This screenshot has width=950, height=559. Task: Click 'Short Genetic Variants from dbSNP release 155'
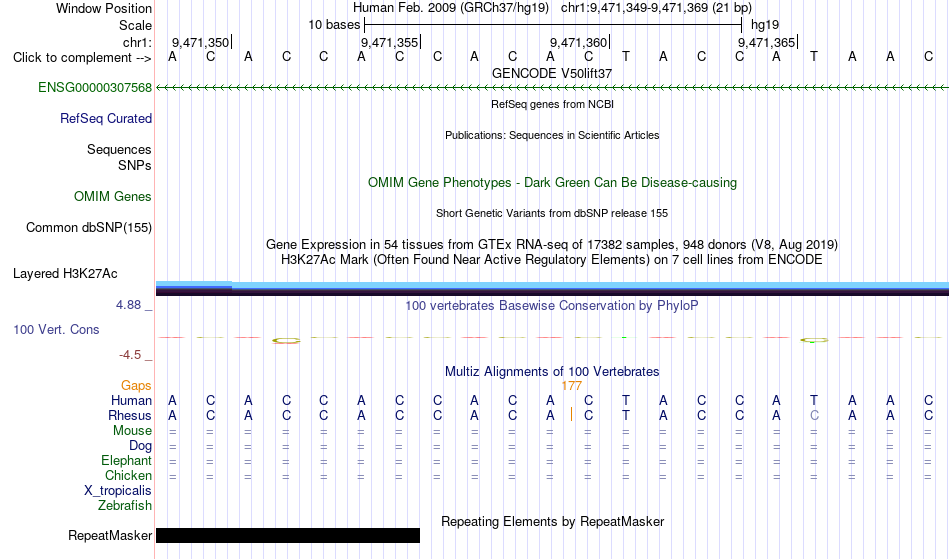click(x=552, y=213)
